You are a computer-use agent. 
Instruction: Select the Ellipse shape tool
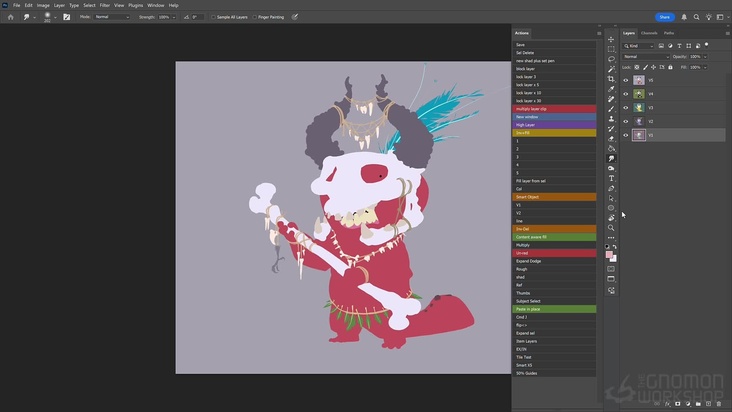611,208
